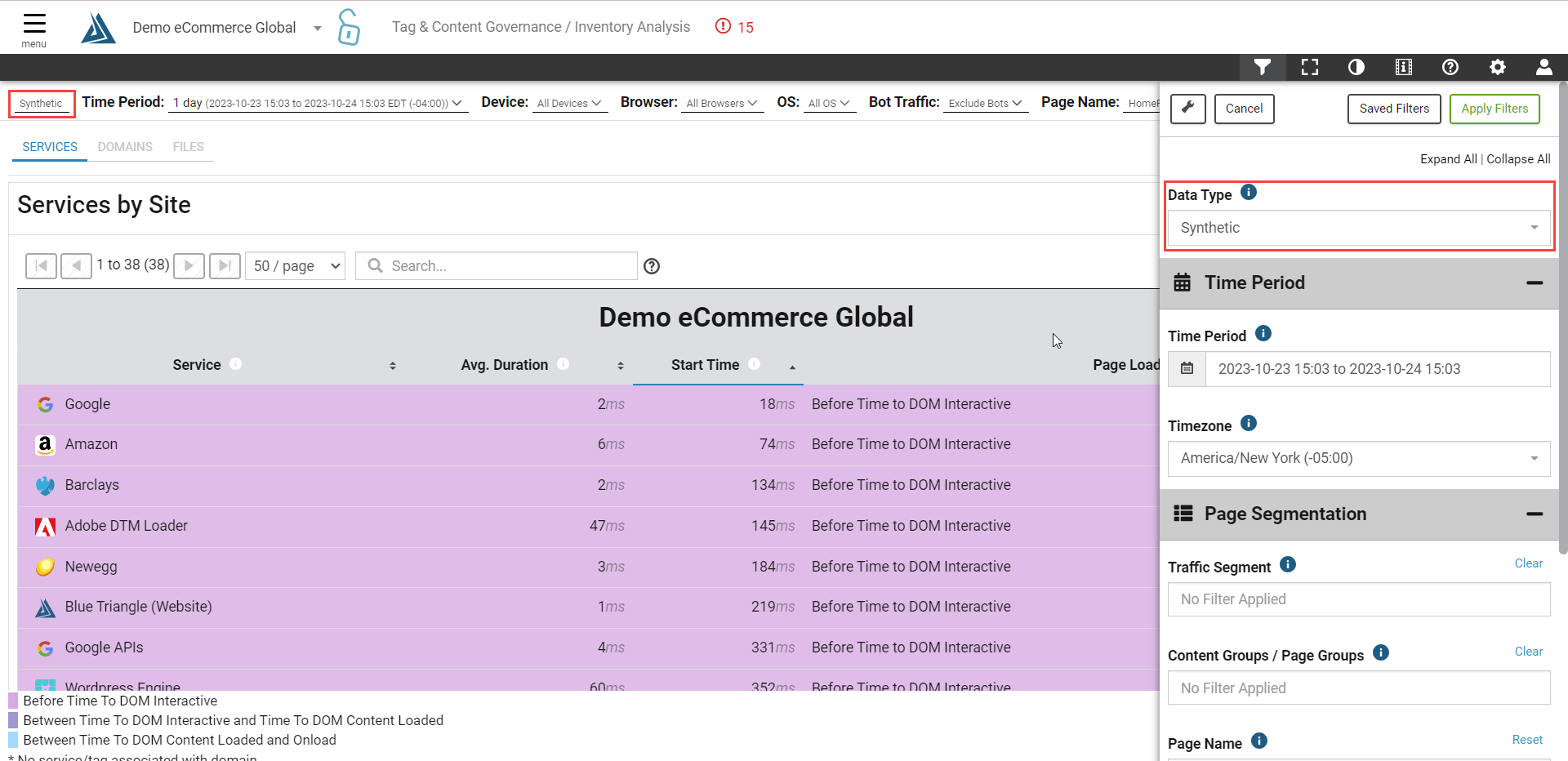Go to first page of table

[x=41, y=266]
